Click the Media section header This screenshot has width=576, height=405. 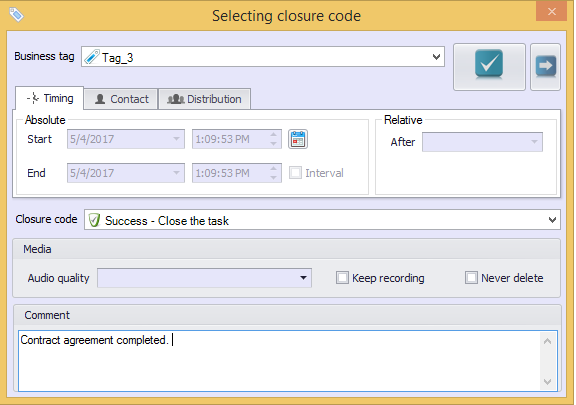(x=287, y=249)
